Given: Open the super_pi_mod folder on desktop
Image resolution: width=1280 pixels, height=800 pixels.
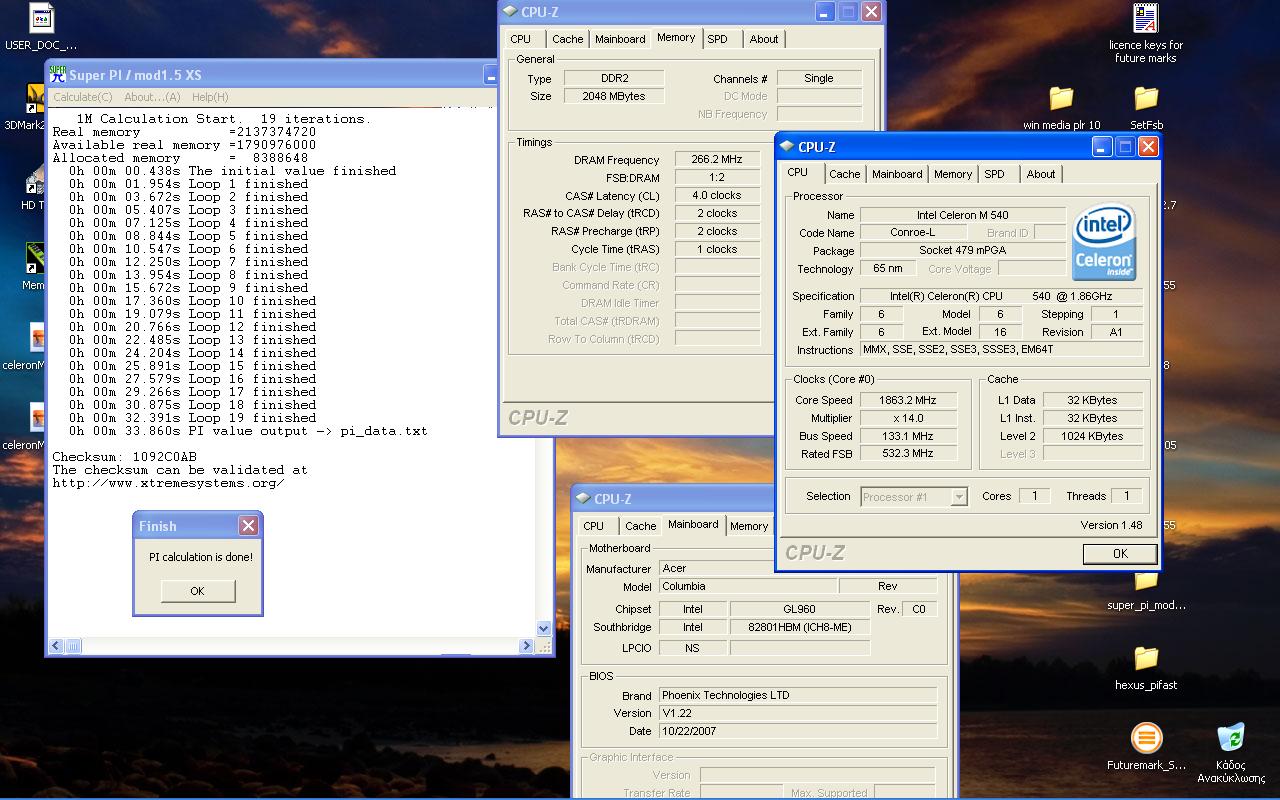Looking at the screenshot, I should (1146, 580).
